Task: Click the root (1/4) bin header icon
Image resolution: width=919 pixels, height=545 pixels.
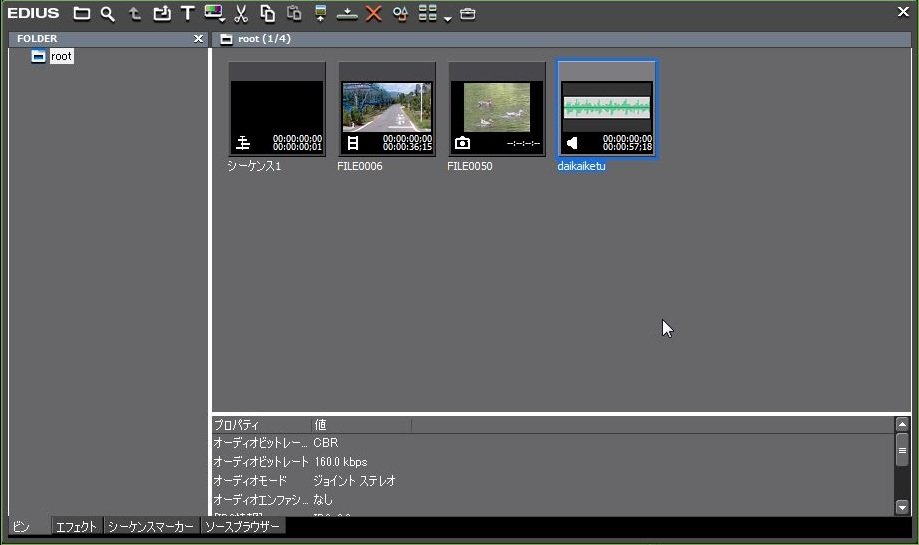Action: (226, 39)
